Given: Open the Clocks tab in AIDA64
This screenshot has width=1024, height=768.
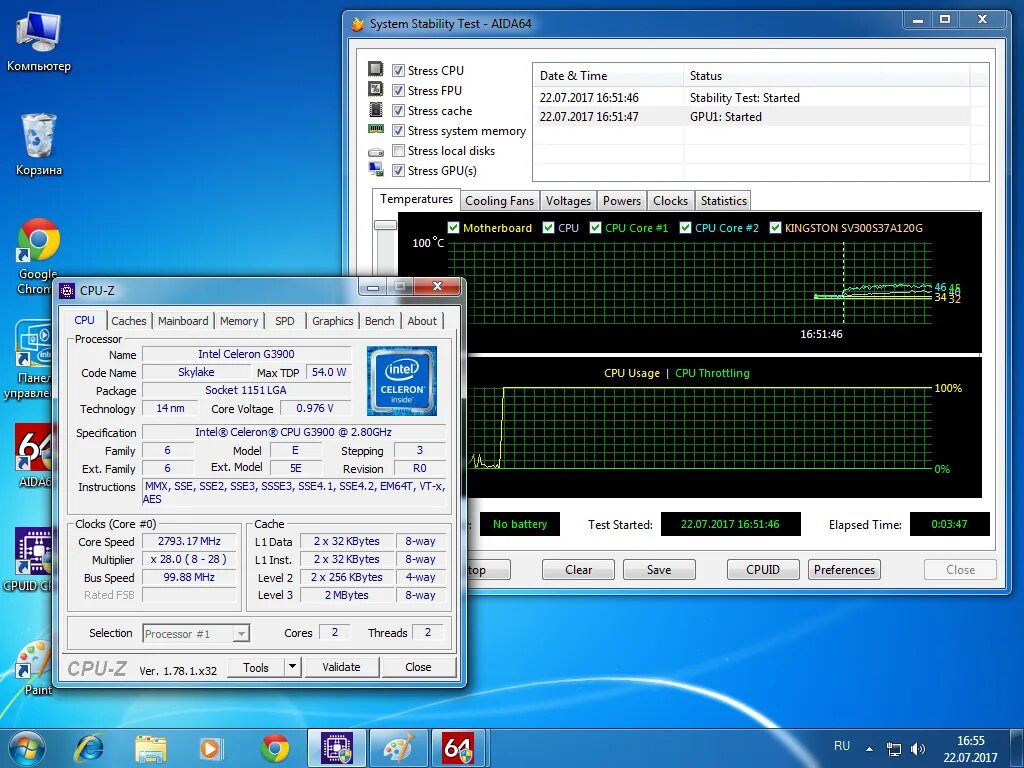Looking at the screenshot, I should click(670, 201).
